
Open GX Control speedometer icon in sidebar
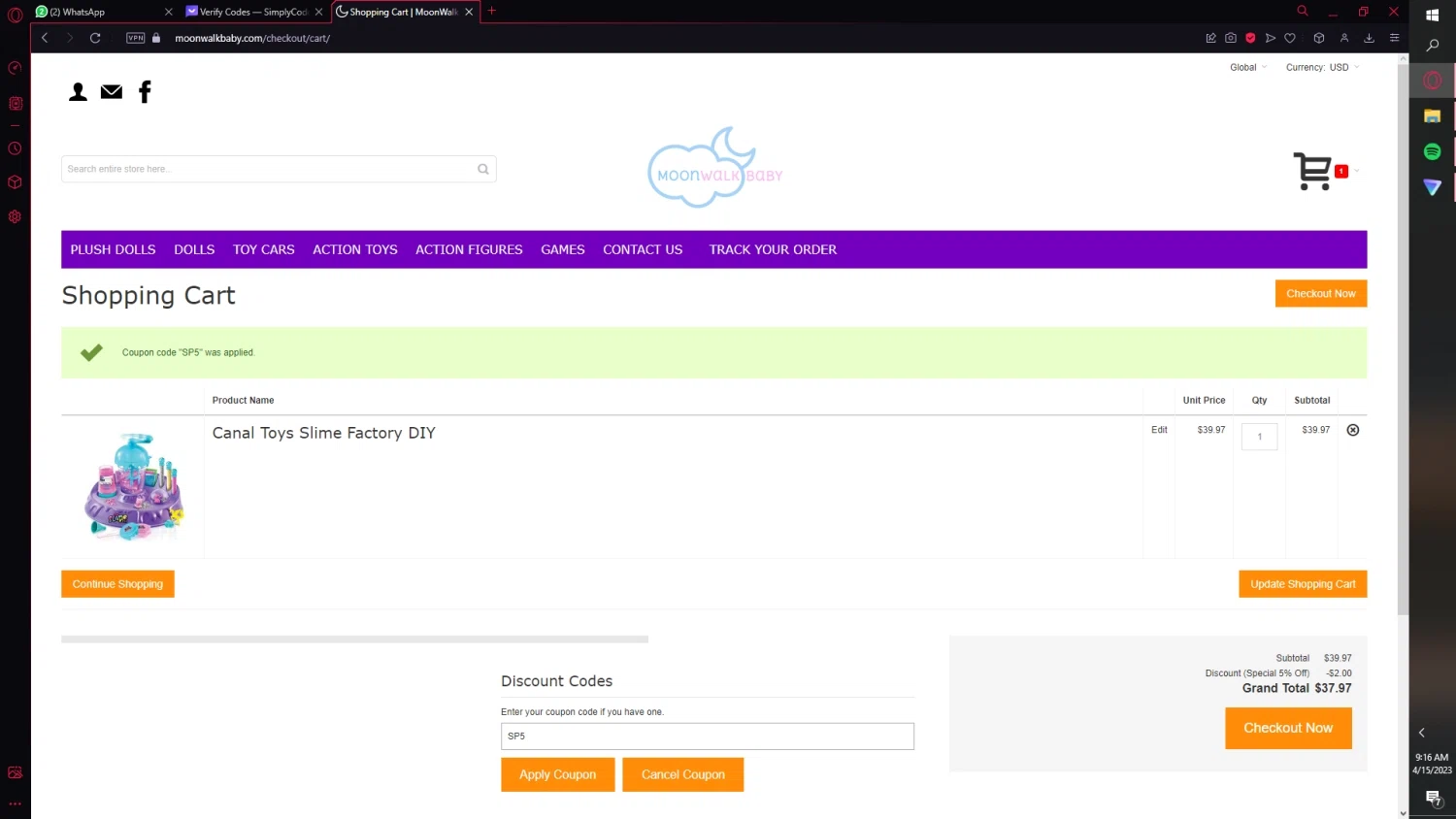pyautogui.click(x=15, y=68)
